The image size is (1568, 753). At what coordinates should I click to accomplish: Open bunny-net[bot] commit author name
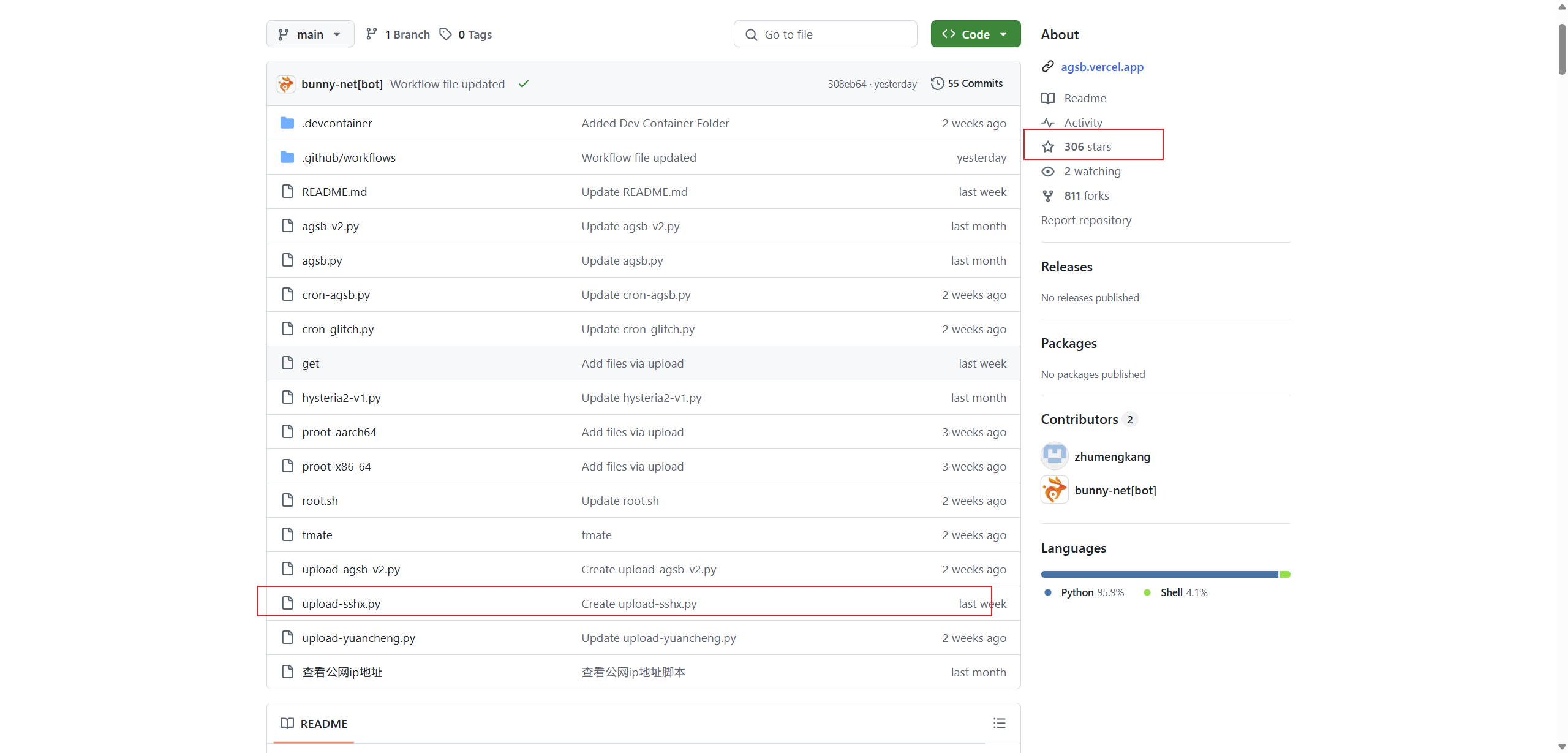pos(342,84)
